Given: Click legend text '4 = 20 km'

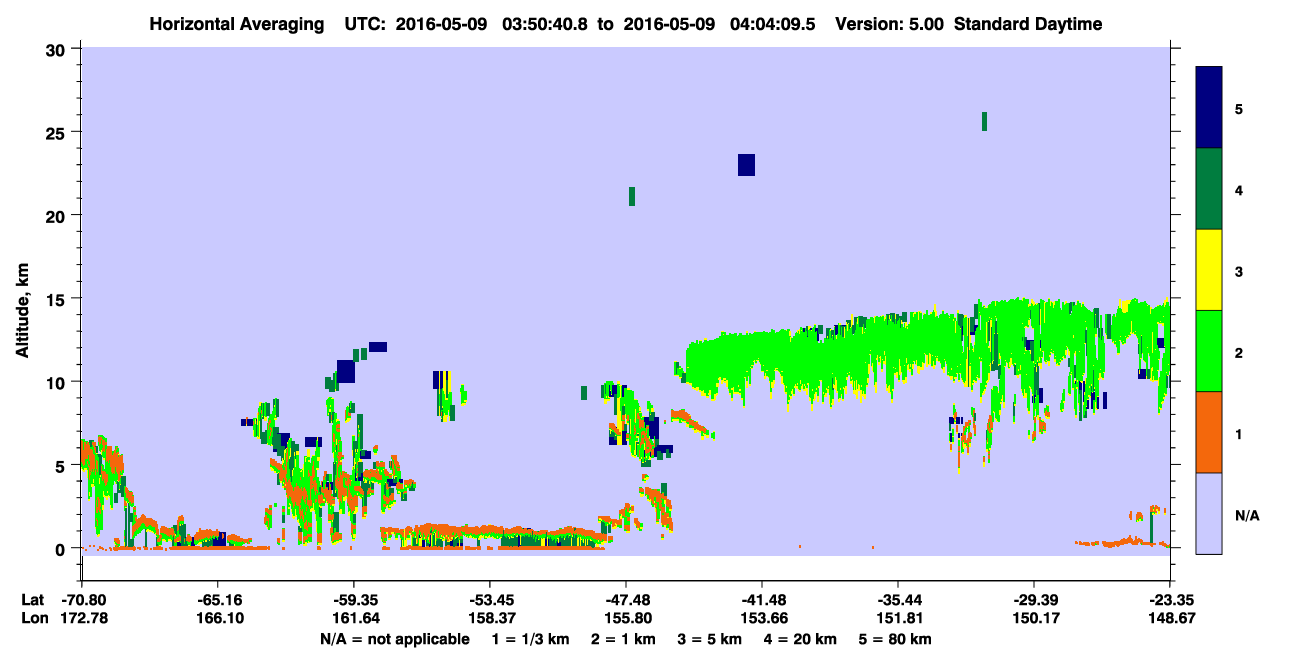Looking at the screenshot, I should pos(802,639).
